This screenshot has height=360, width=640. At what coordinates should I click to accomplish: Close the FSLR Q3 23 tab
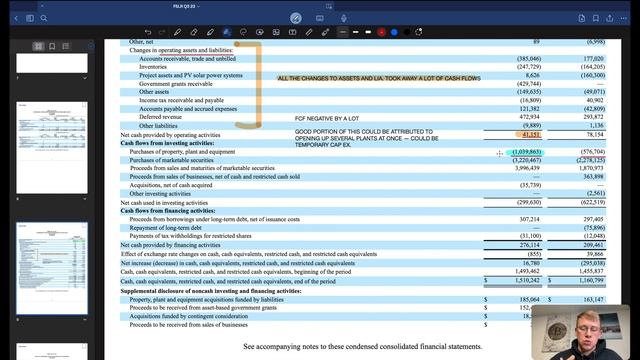42,6
